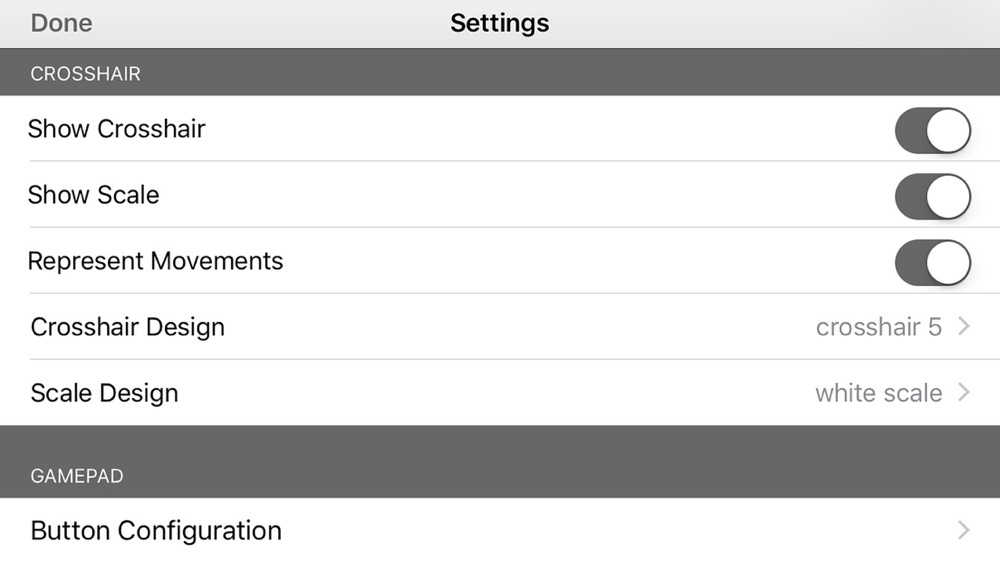
Task: Click the Settings title text
Action: 499,24
